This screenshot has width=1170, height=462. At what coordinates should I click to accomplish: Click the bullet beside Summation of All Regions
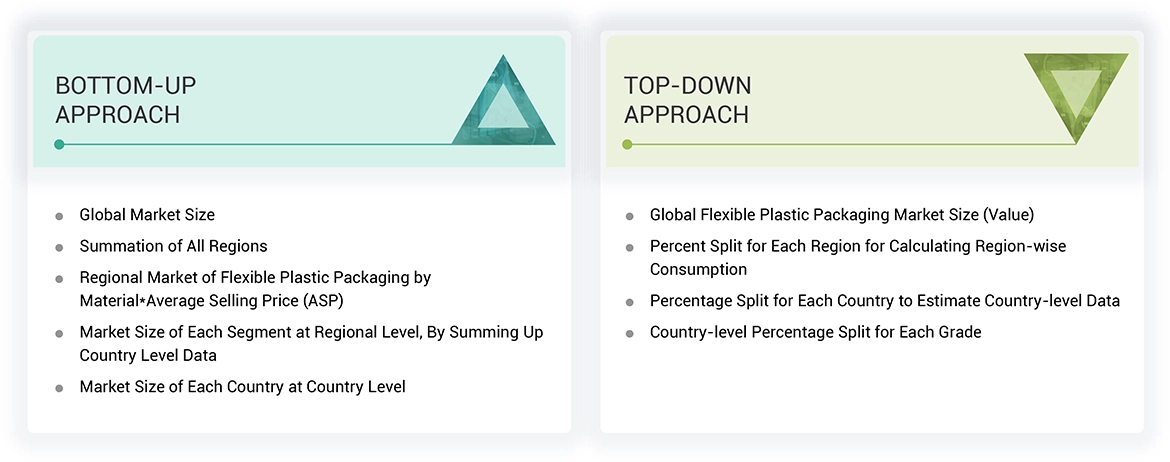[x=59, y=247]
